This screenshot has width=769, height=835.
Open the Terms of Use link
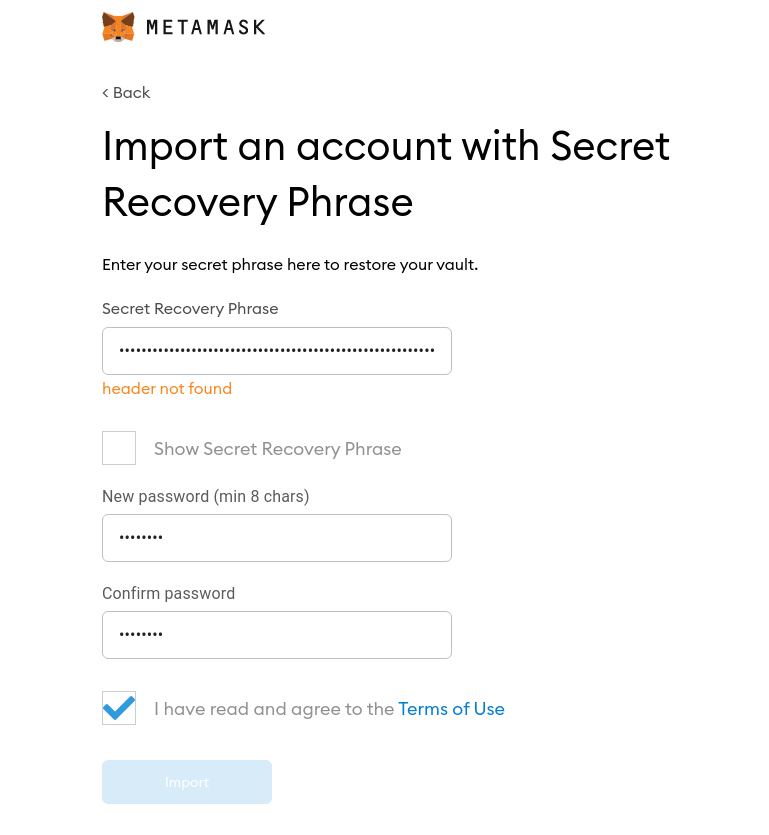click(x=451, y=709)
